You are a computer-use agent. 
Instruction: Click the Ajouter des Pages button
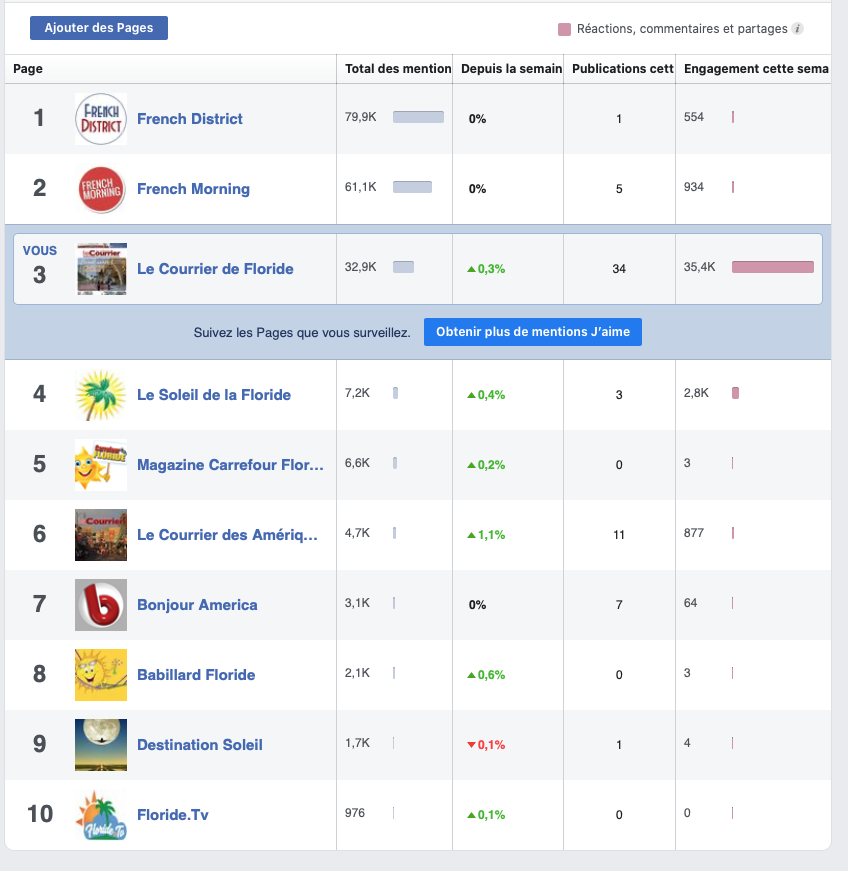[x=99, y=28]
